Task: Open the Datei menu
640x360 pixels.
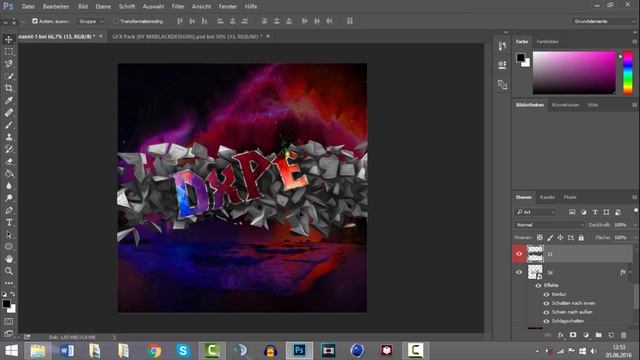Action: click(x=28, y=7)
